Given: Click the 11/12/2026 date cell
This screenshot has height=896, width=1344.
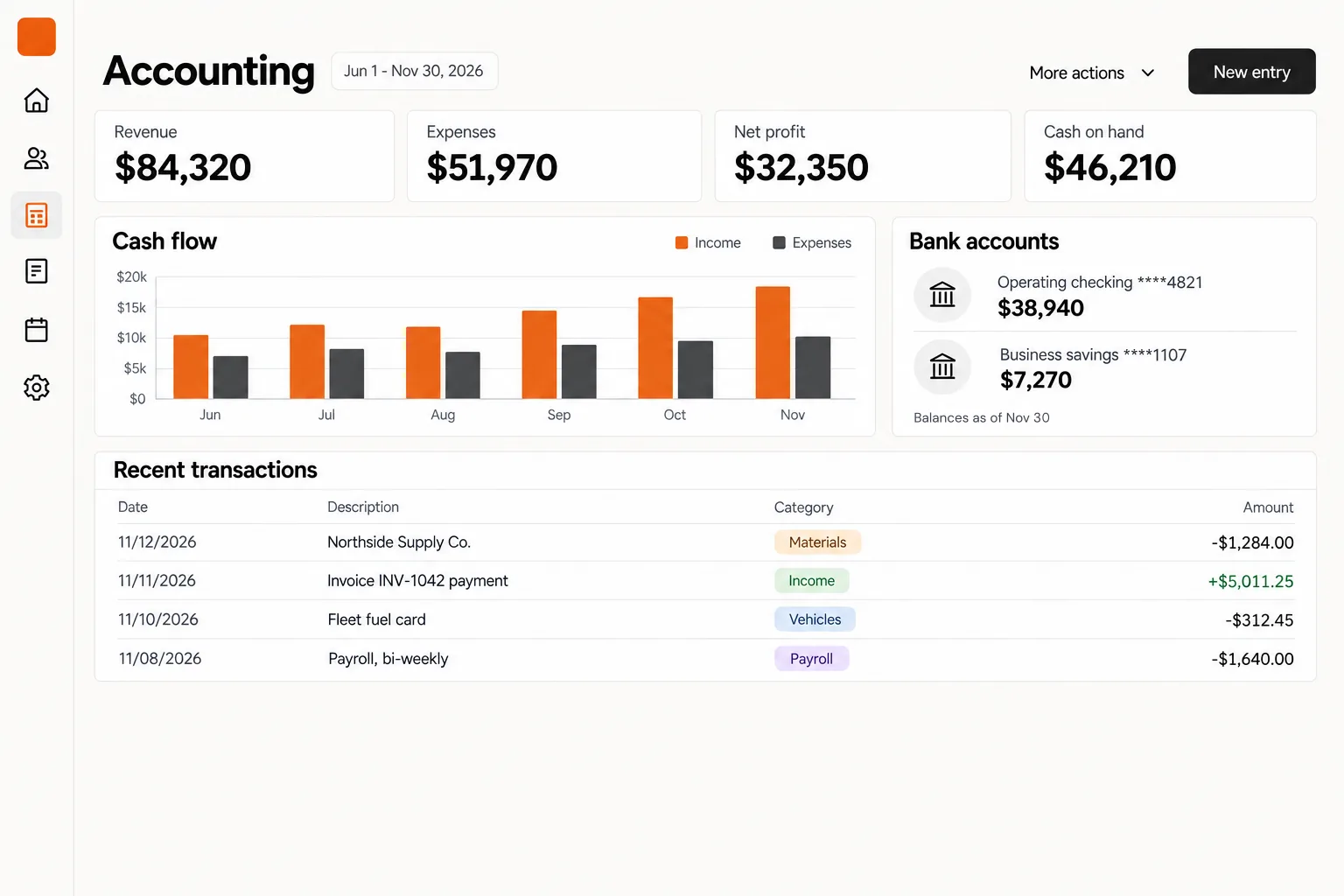Looking at the screenshot, I should (157, 542).
